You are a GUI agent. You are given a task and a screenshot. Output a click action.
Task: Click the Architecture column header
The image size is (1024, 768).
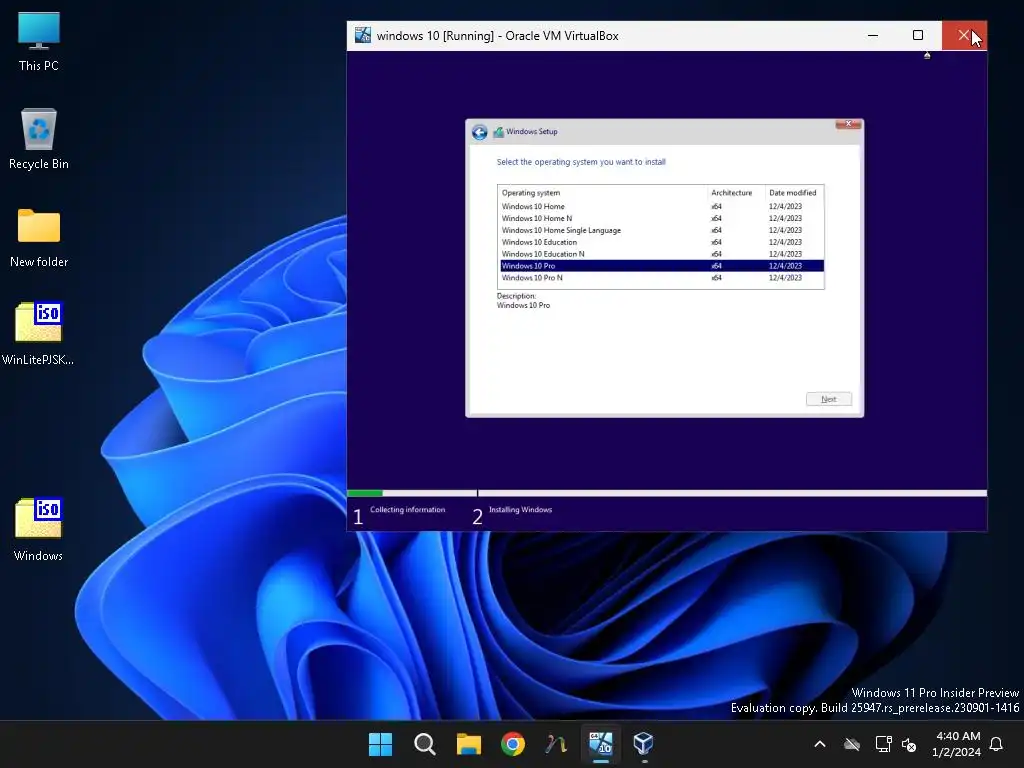pos(736,193)
